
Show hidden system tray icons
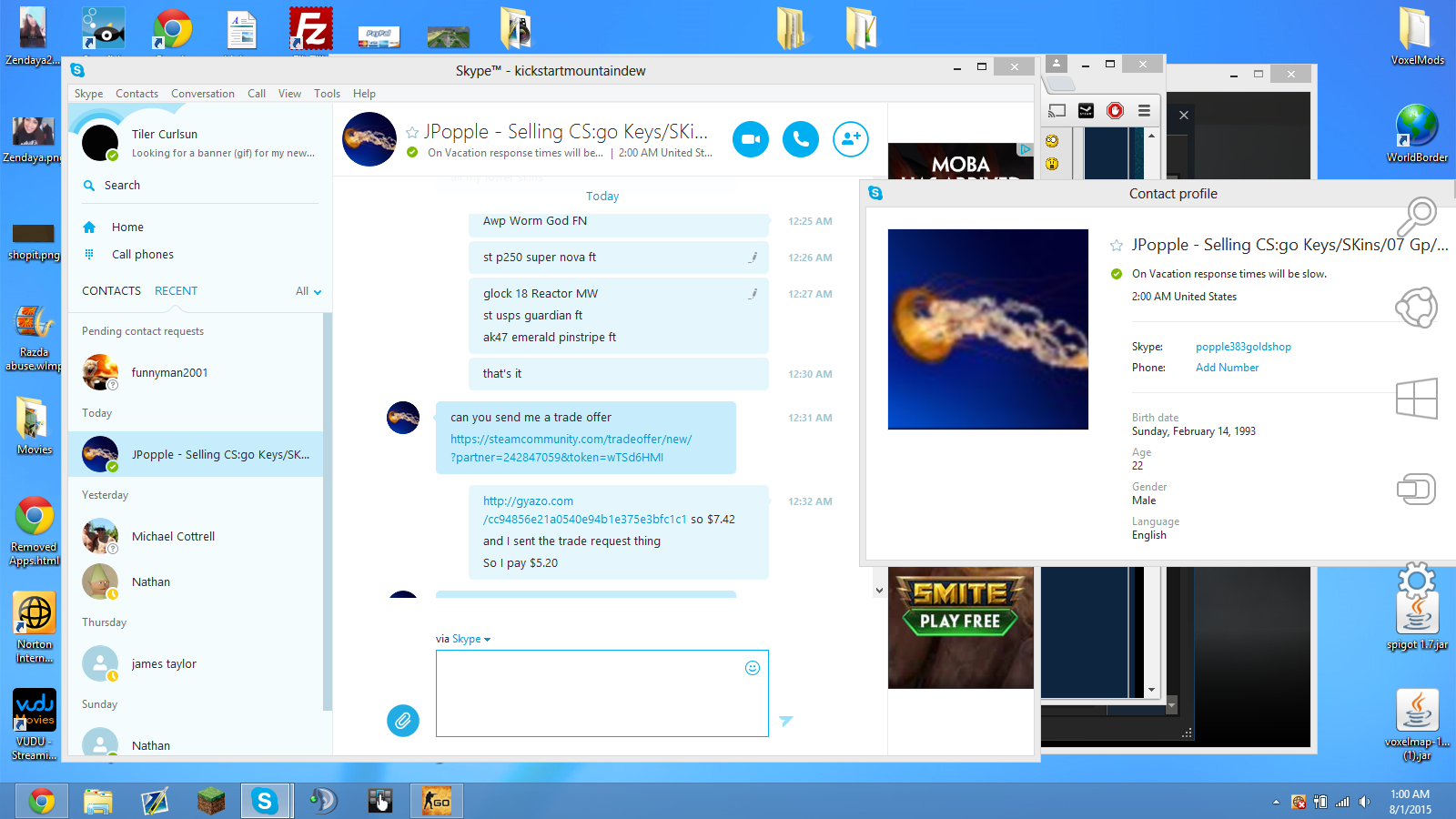click(x=1276, y=802)
